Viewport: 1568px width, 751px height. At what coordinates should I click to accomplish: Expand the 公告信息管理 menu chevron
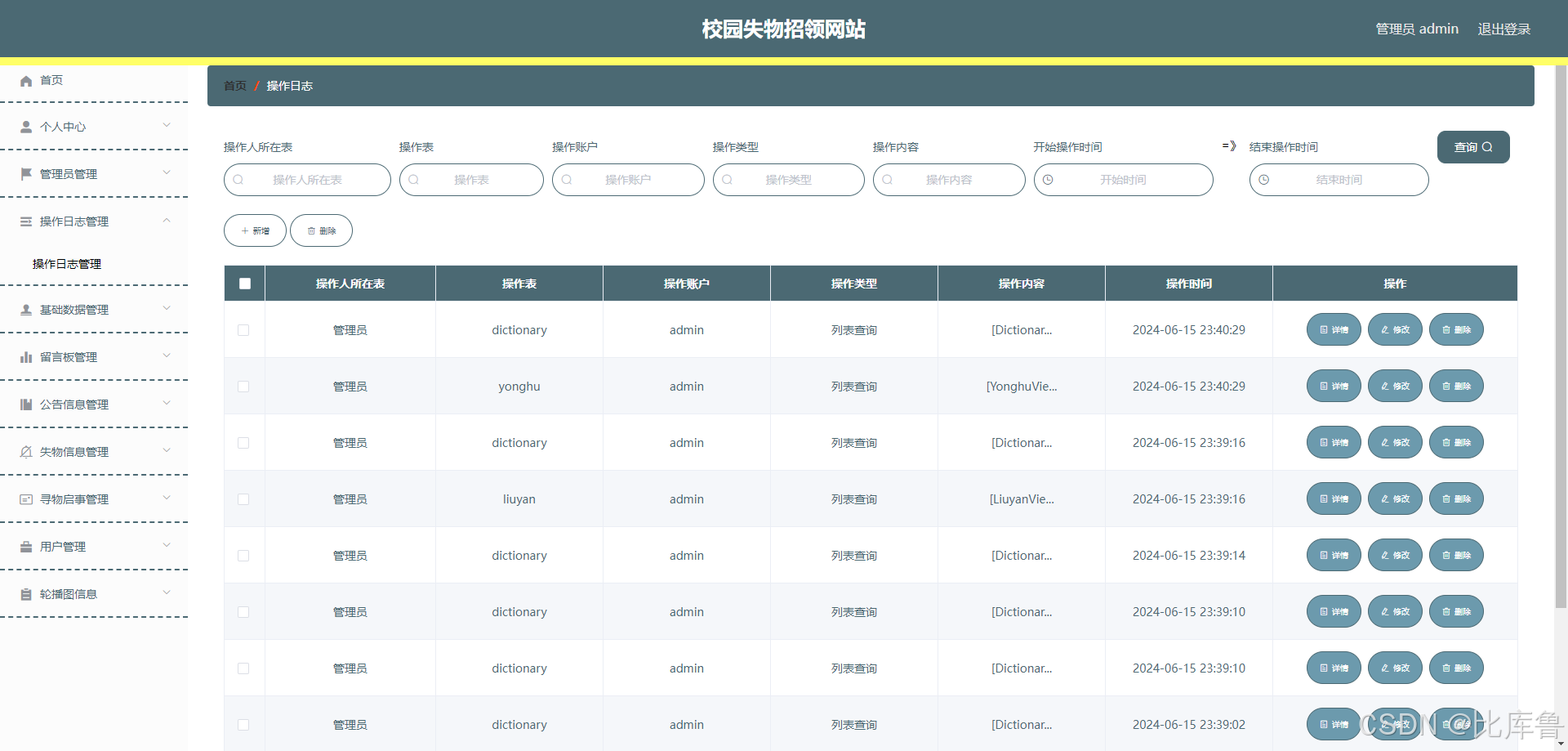point(167,404)
